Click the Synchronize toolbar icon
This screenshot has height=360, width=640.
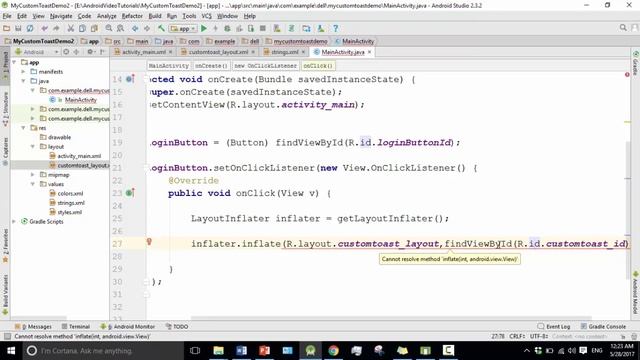point(30,29)
